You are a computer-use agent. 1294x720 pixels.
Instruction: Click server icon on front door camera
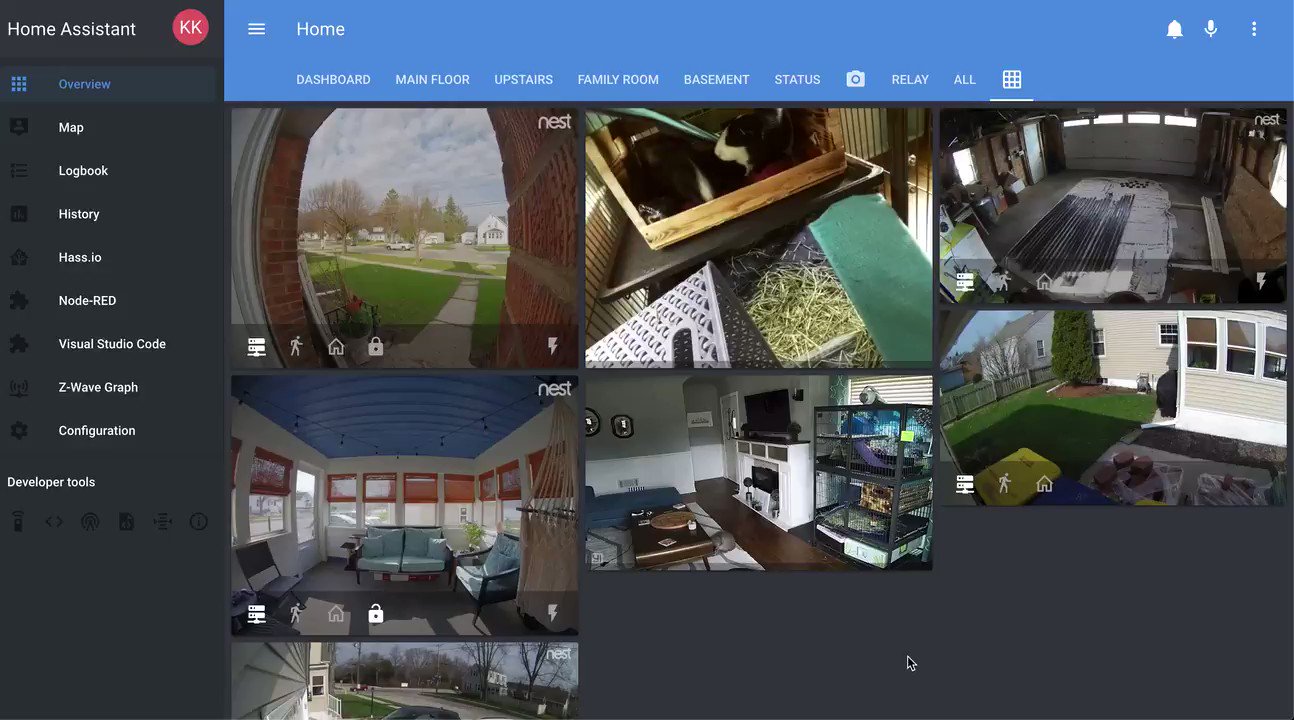point(257,346)
